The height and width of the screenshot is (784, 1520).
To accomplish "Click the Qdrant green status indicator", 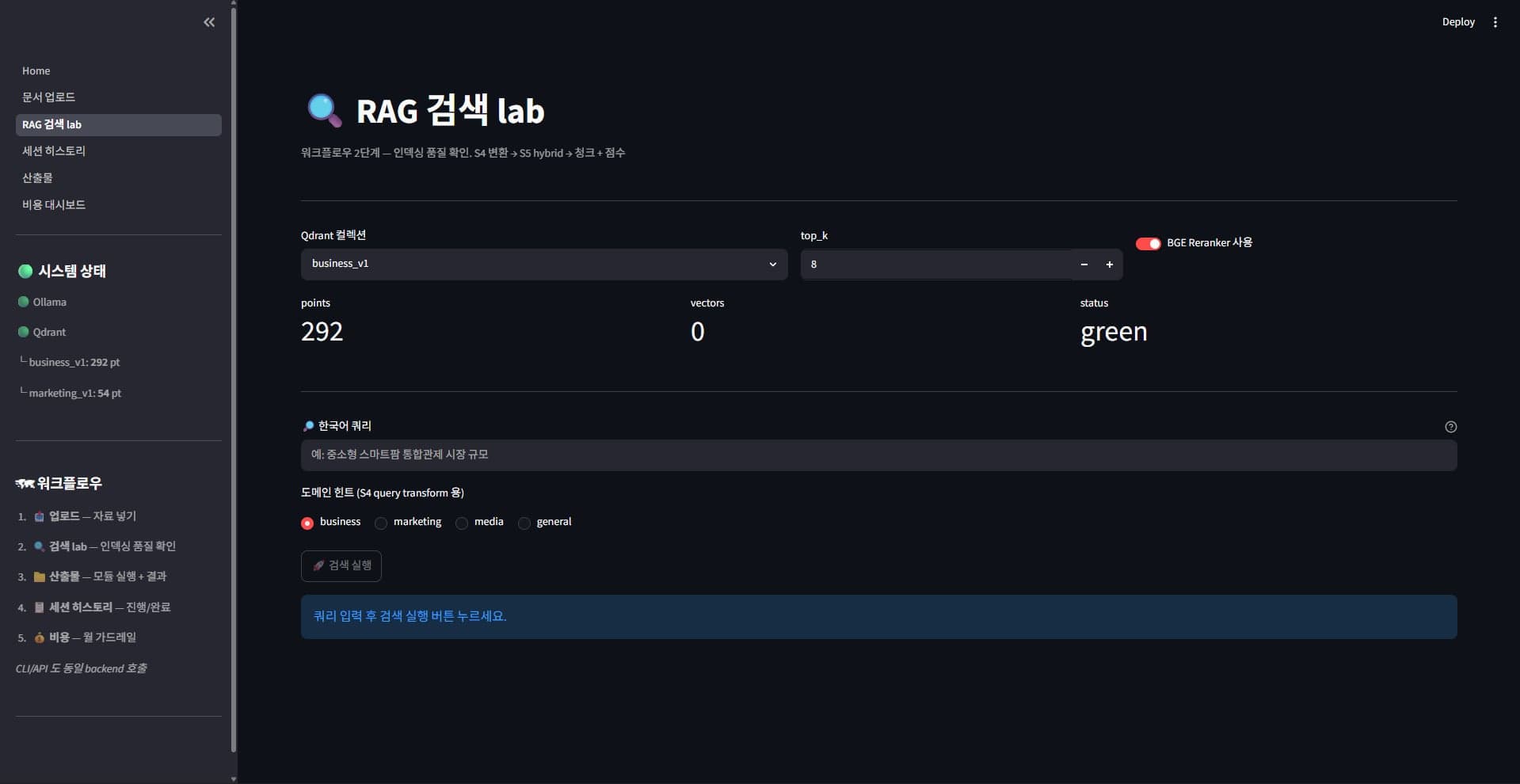I will [x=23, y=332].
